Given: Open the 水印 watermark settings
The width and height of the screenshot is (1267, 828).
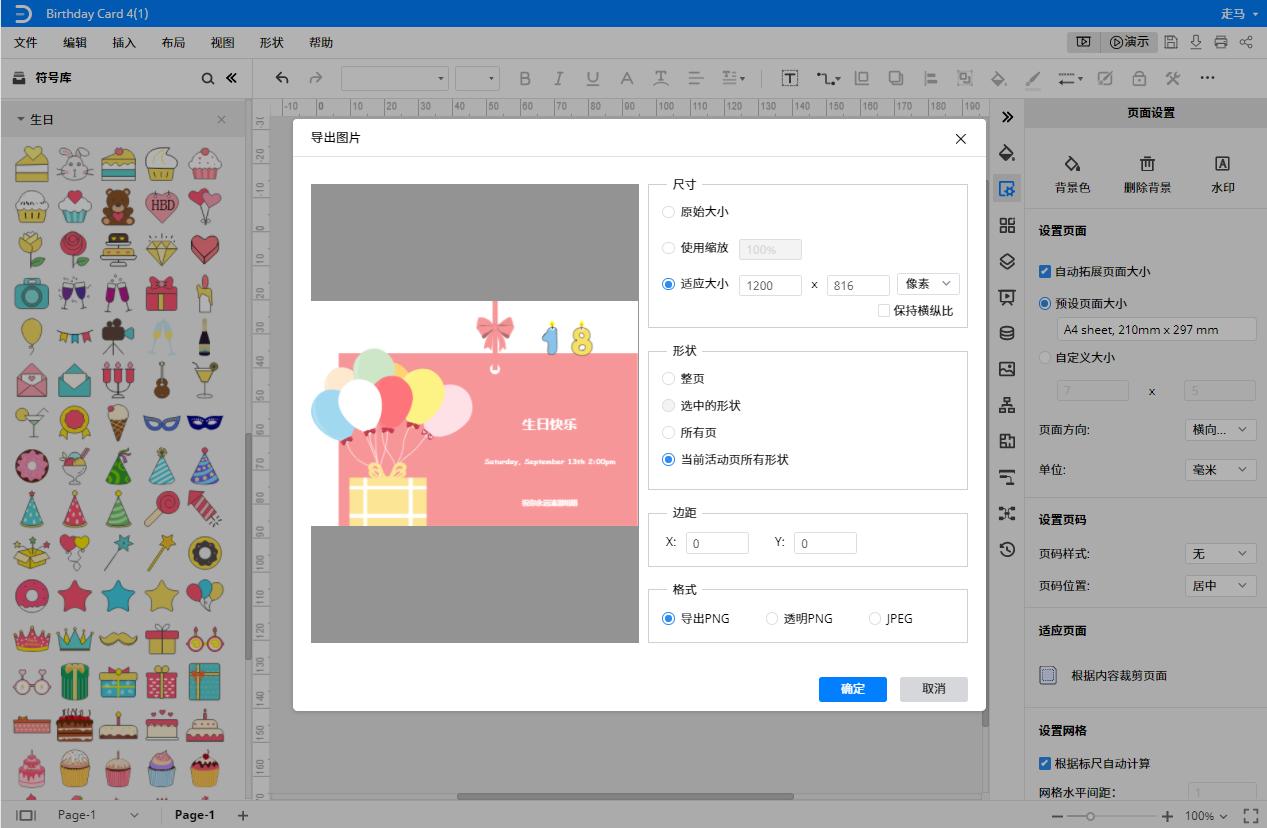Looking at the screenshot, I should coord(1221,172).
